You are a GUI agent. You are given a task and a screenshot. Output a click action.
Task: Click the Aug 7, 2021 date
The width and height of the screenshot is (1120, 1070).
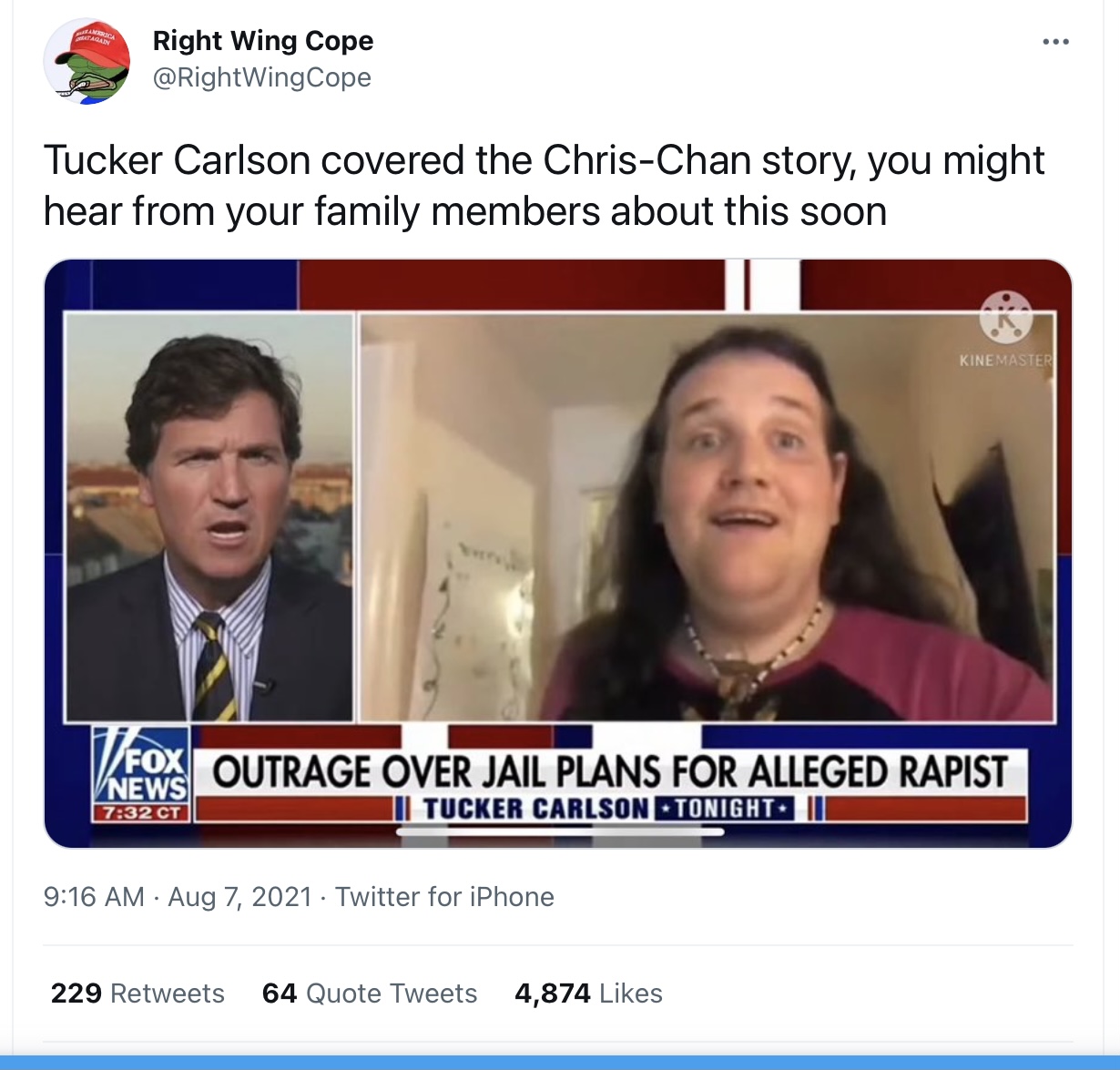(x=240, y=897)
